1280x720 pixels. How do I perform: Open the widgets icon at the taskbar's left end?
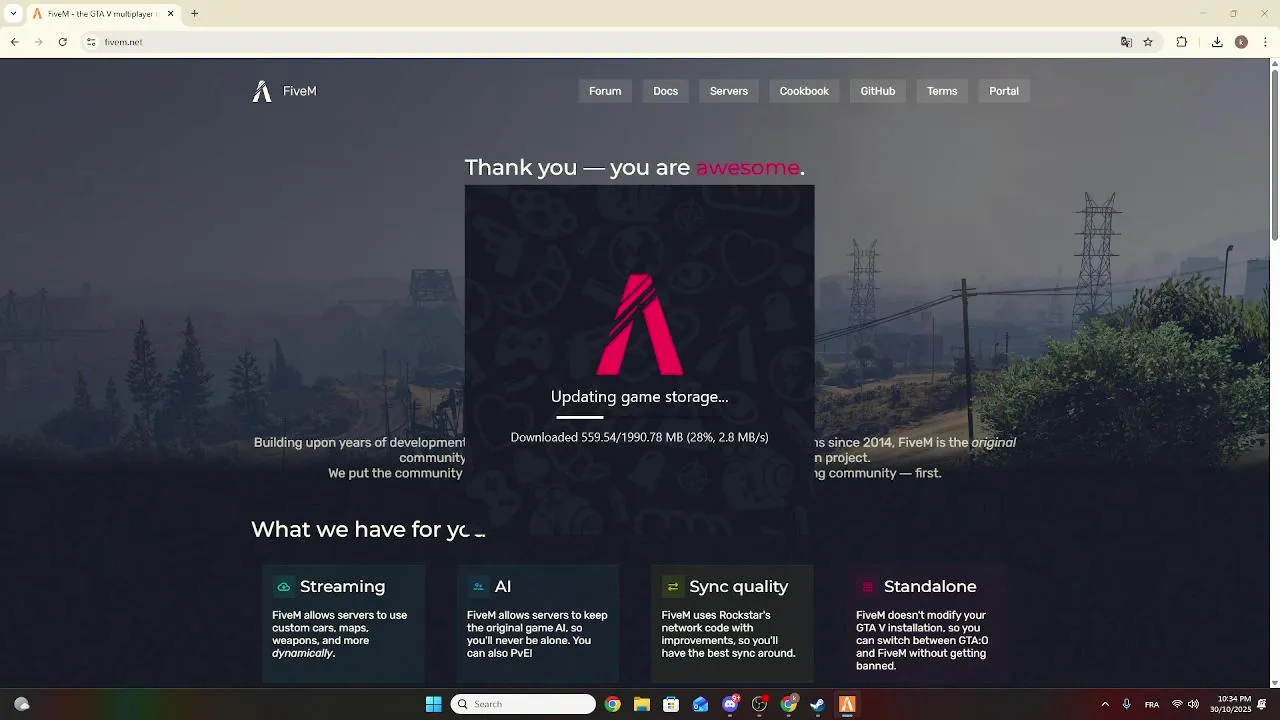22,704
